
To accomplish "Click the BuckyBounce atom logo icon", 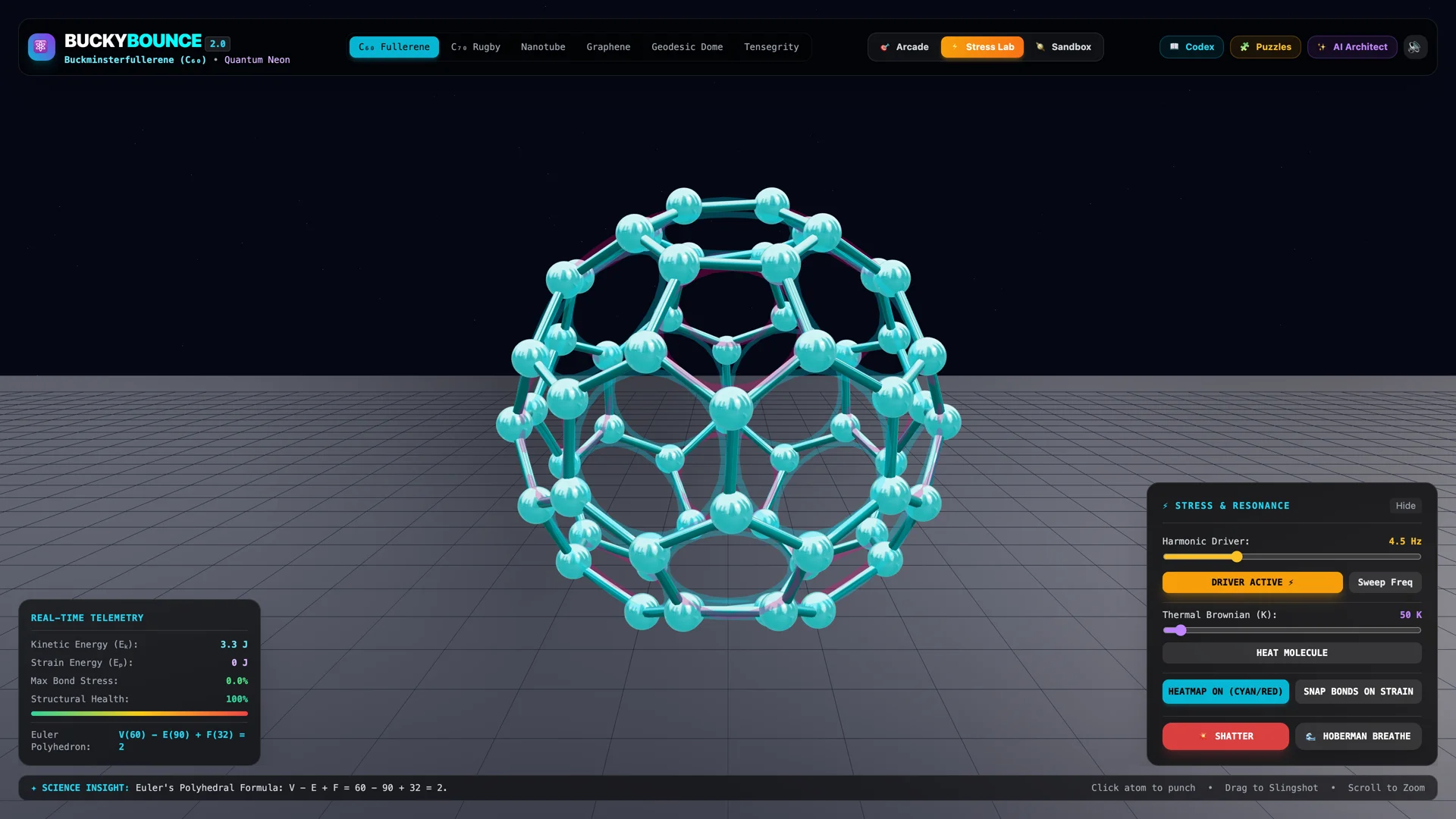I will coord(42,47).
